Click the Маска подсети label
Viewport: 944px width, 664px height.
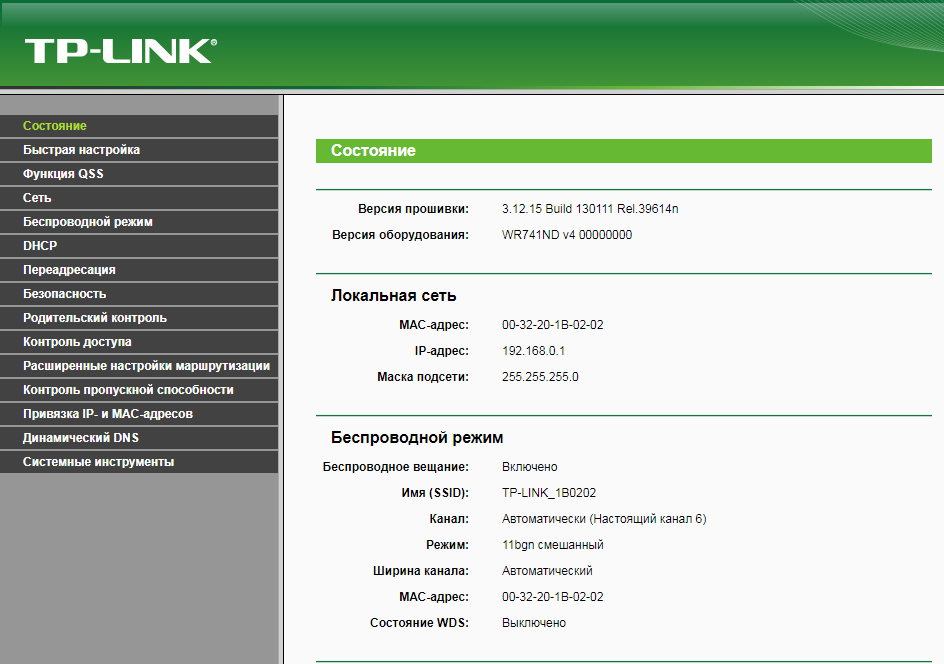(x=423, y=377)
